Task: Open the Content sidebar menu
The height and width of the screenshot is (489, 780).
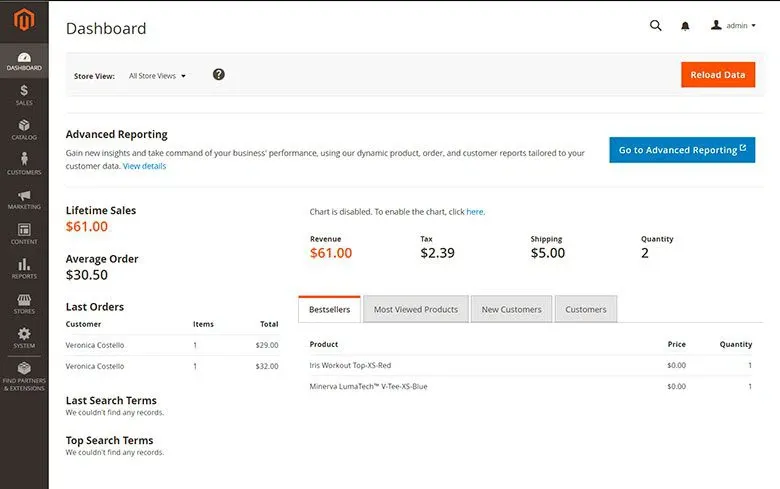Action: point(24,235)
